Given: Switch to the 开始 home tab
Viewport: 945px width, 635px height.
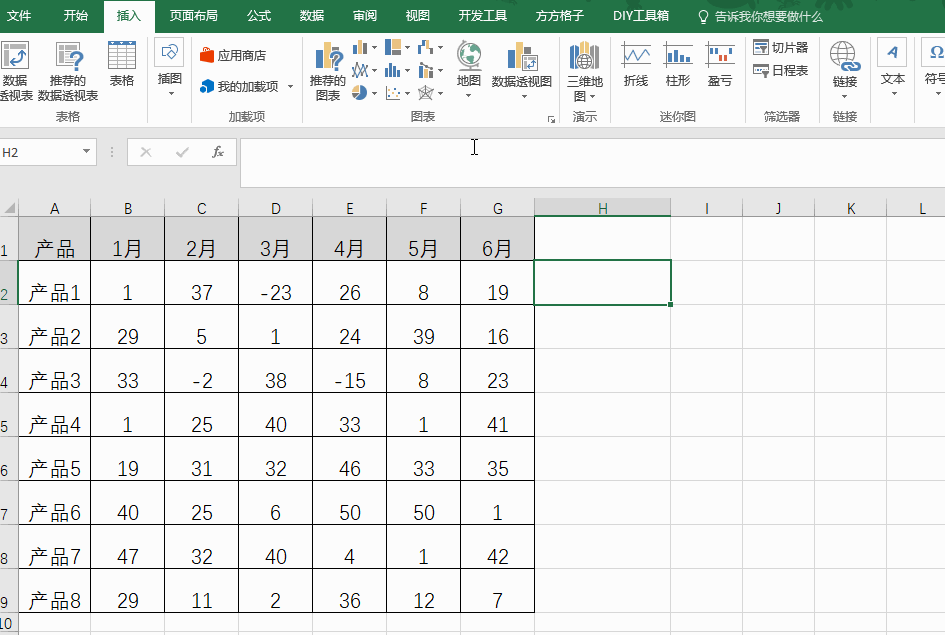Looking at the screenshot, I should coord(75,16).
